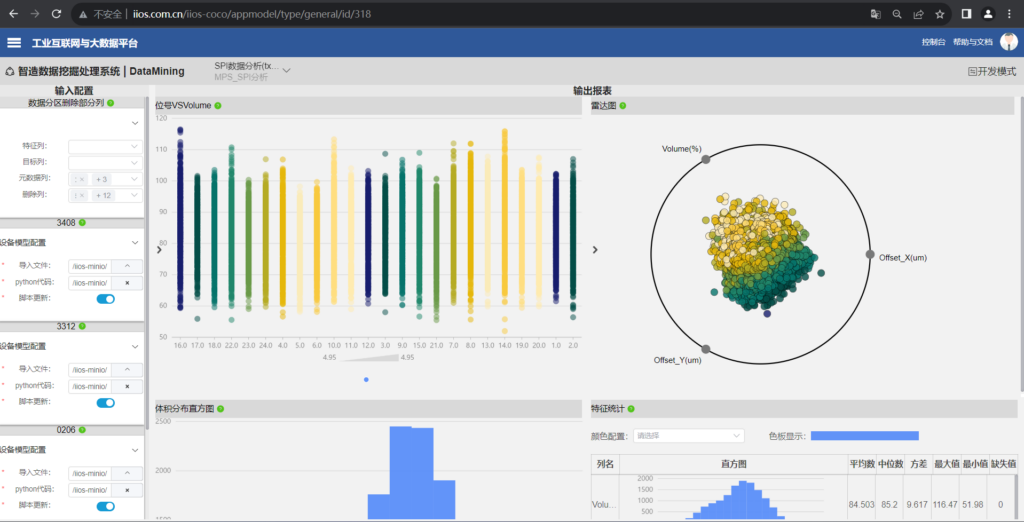This screenshot has width=1024, height=522.
Task: Remove first tag in 元数据列 field
Action: (80, 178)
